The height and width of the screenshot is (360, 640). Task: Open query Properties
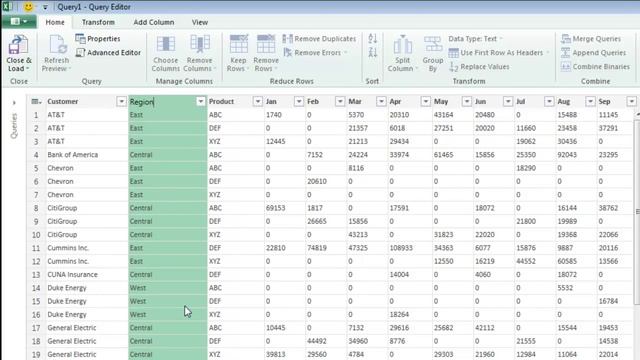pos(98,39)
